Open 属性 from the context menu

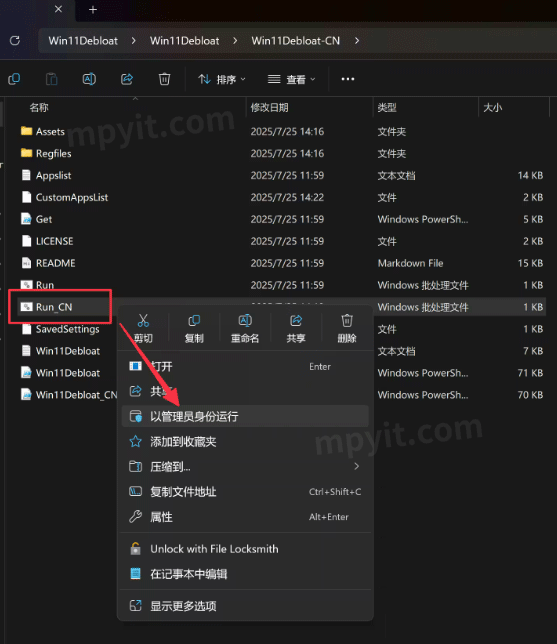click(245, 517)
